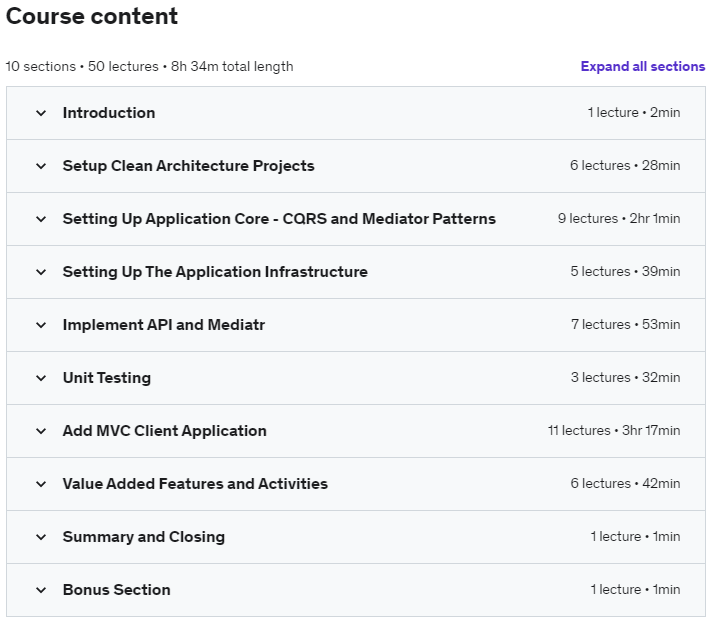Select the Introduction section title
Viewport: 711px width, 624px height.
click(x=109, y=113)
